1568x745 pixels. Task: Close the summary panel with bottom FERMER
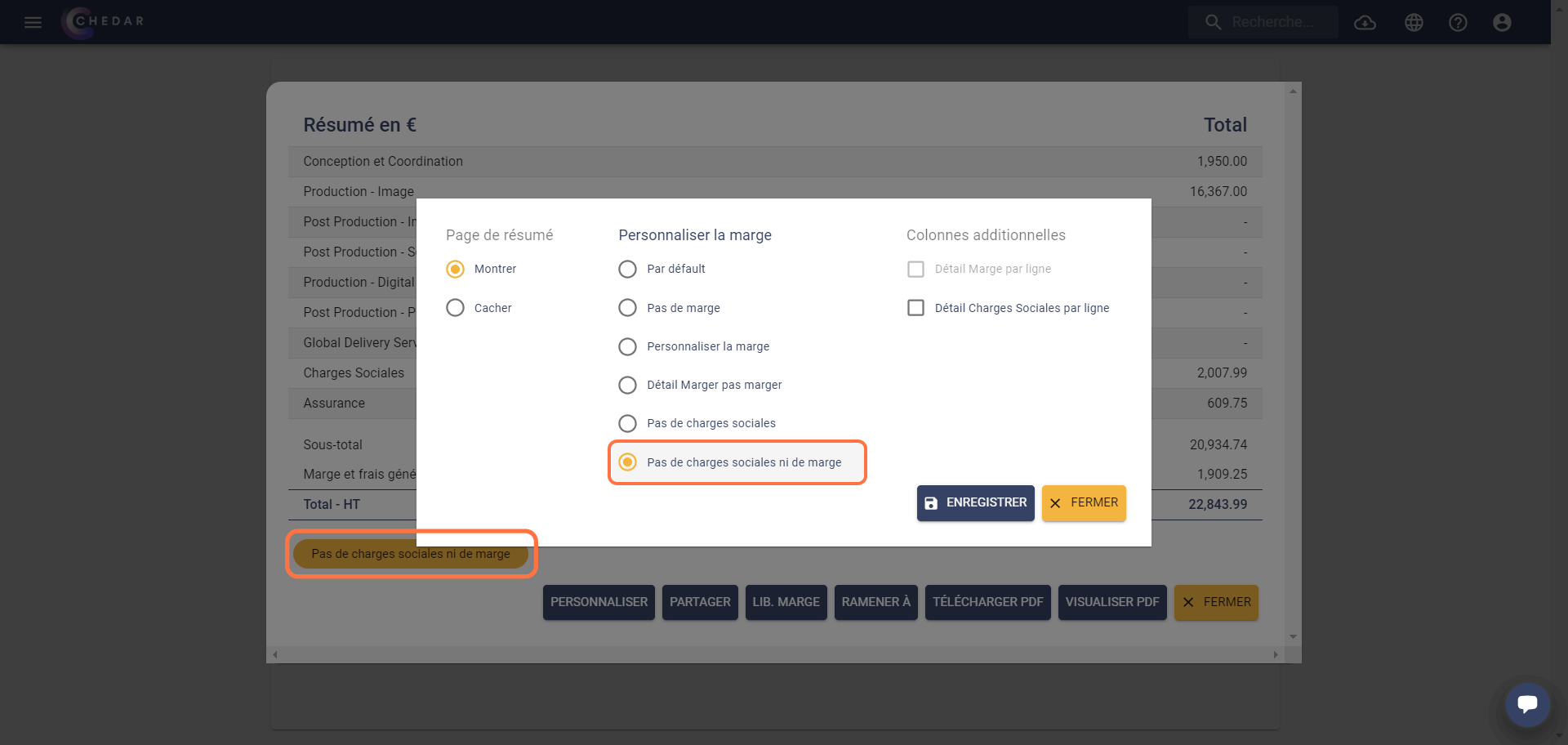1216,602
